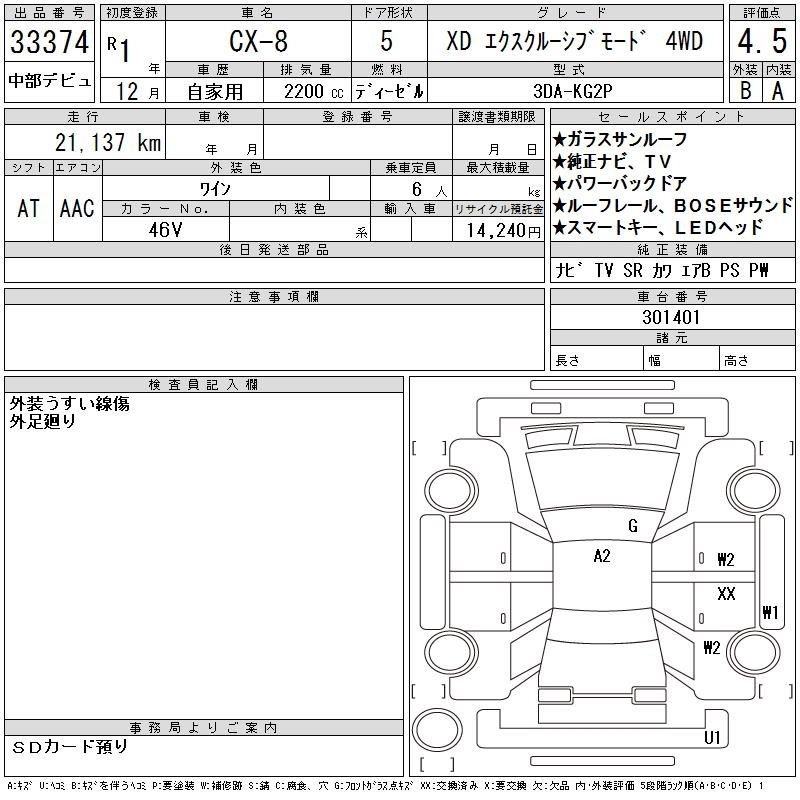Click sales point ガラスサンルーフ

click(x=620, y=139)
